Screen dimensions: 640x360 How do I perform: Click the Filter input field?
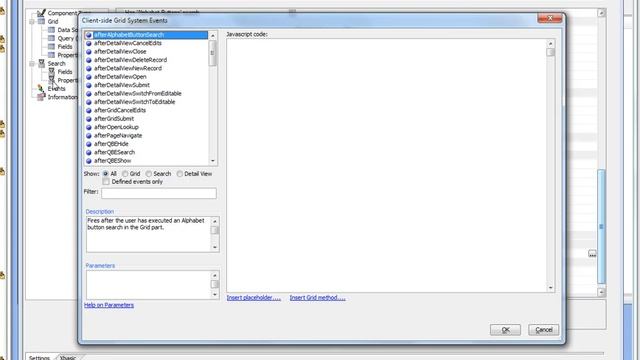[x=159, y=193]
